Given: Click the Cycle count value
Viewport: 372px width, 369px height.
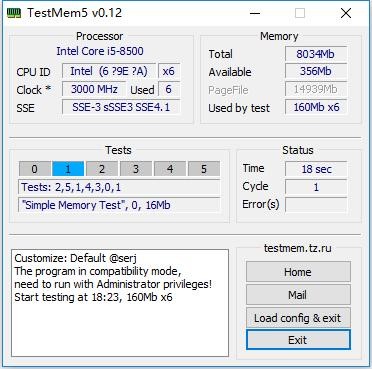Looking at the screenshot, I should [x=316, y=187].
